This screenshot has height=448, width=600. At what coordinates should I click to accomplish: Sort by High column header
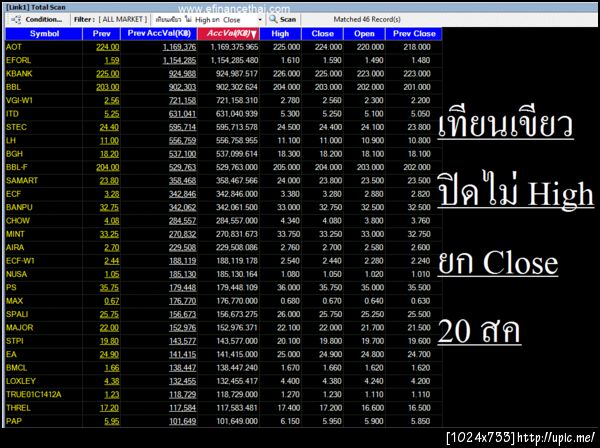[280, 34]
